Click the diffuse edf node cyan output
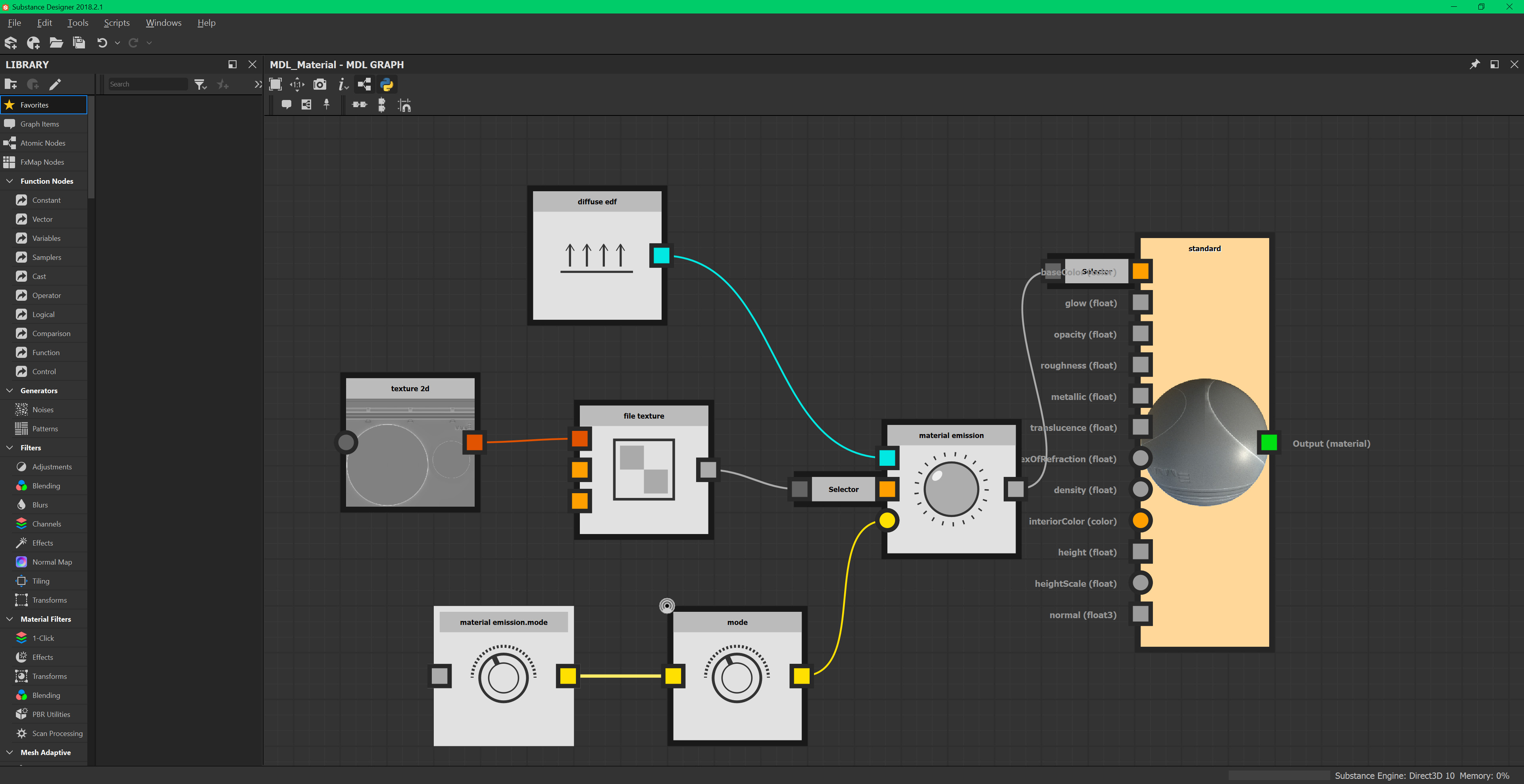1524x784 pixels. point(662,256)
